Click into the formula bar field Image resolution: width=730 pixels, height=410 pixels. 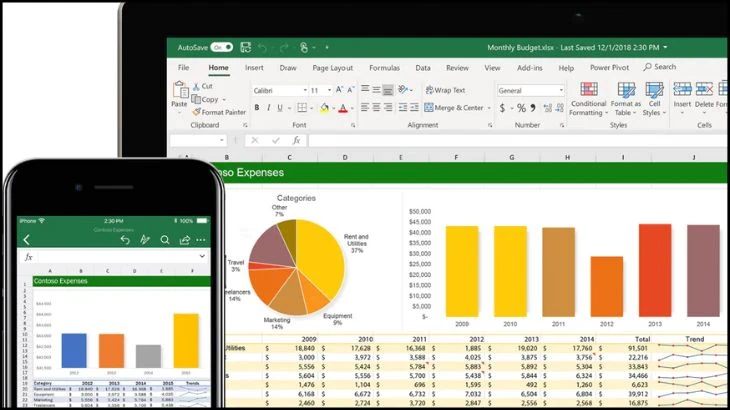[x=517, y=140]
